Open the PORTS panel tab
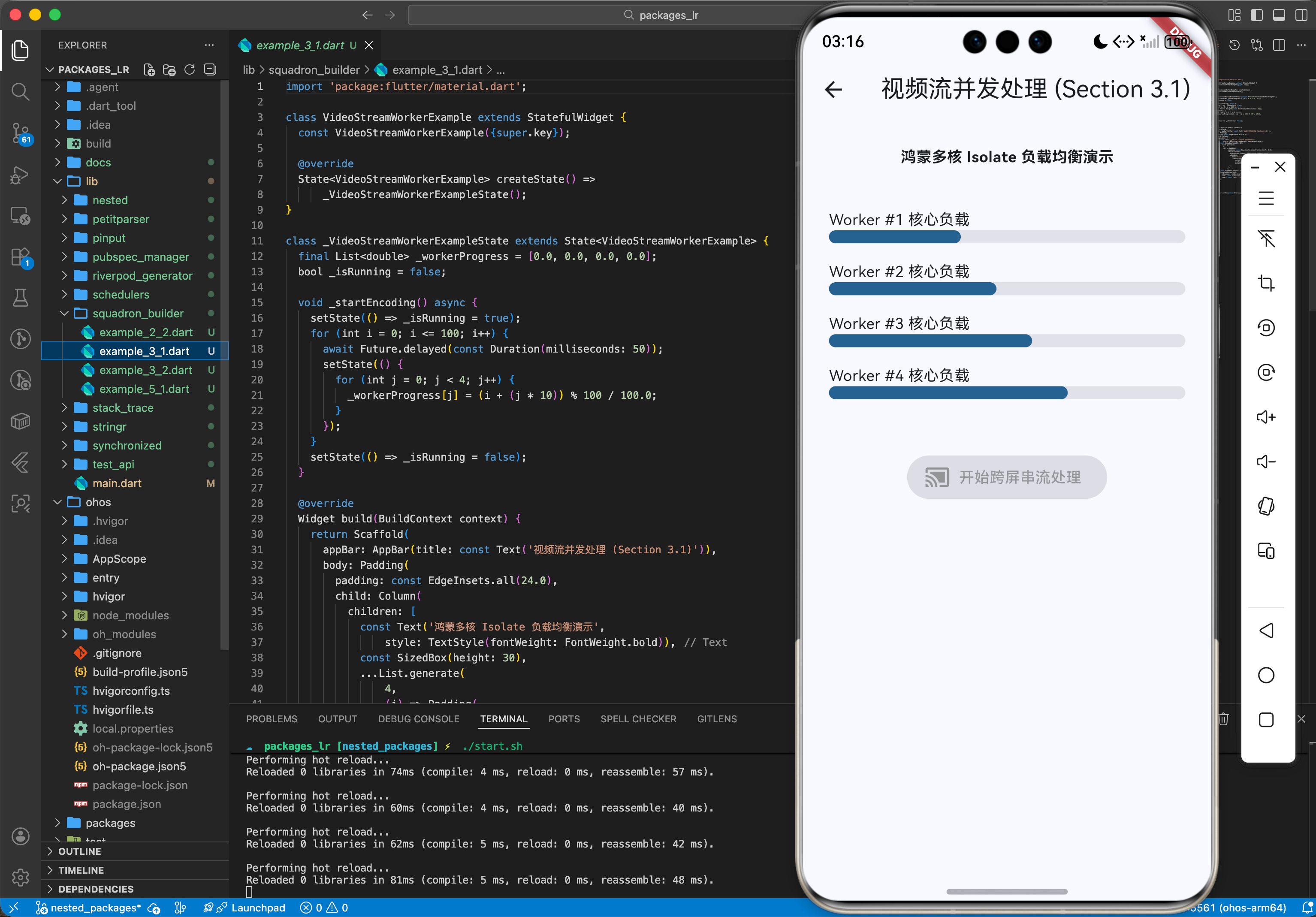 (564, 719)
